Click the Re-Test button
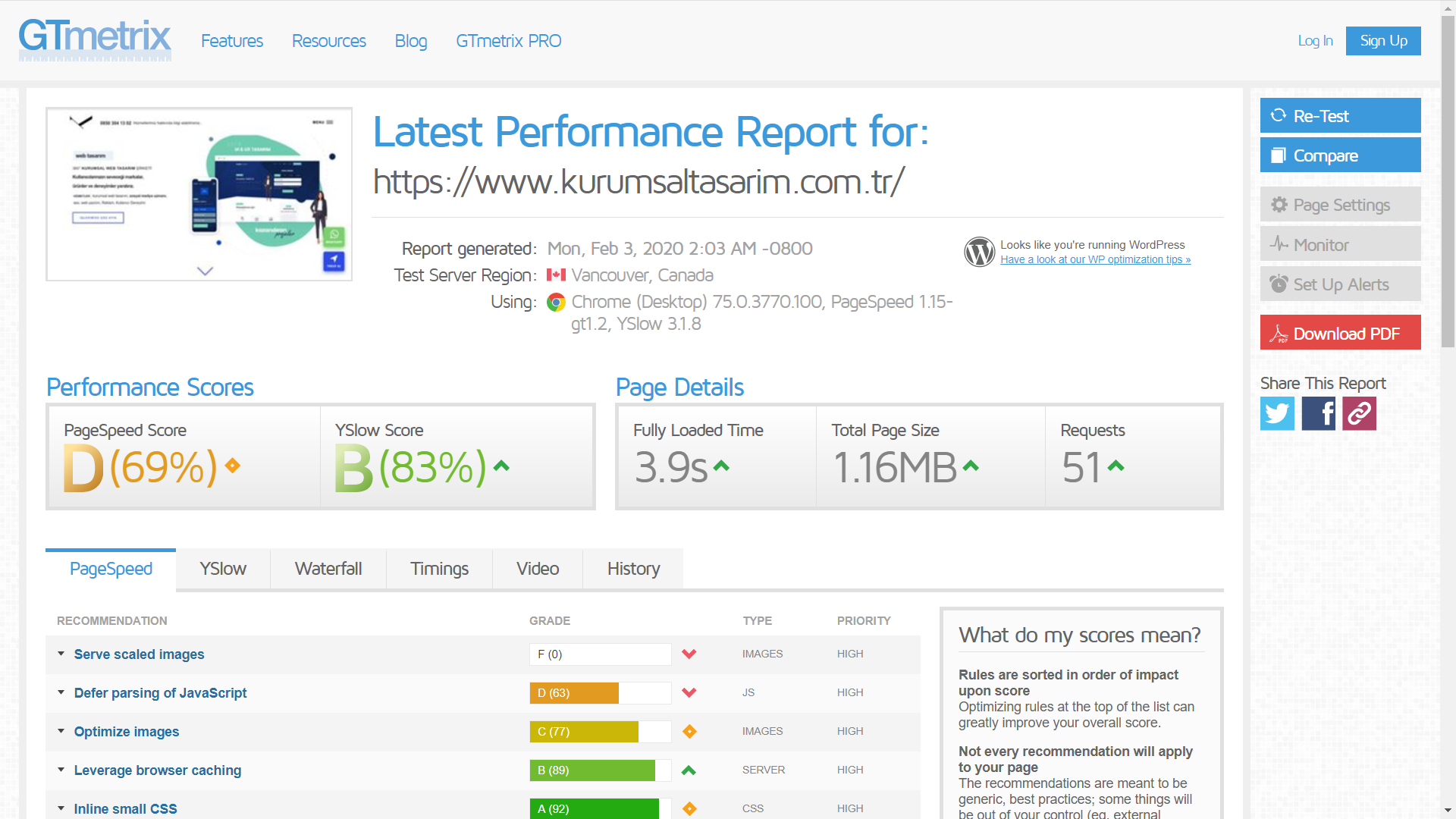Viewport: 1456px width, 819px height. coord(1340,115)
